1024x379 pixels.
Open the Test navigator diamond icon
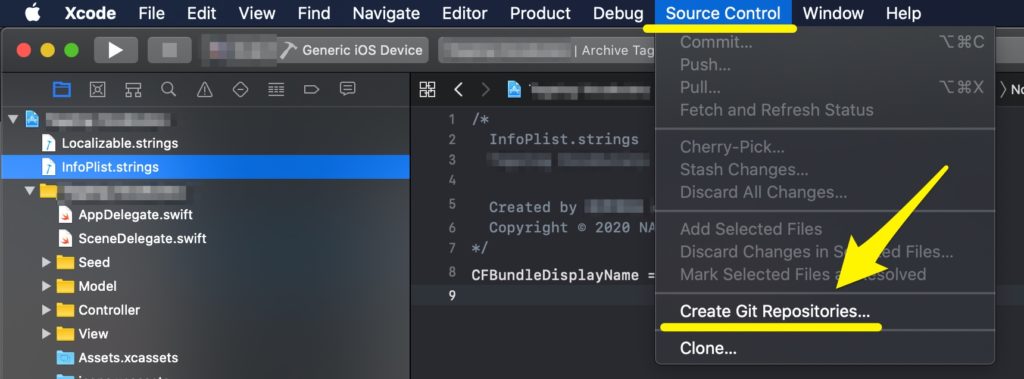(240, 90)
